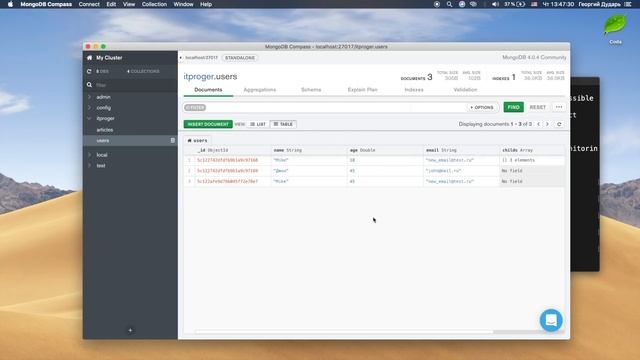This screenshot has height=360, width=640.
Task: Switch to Table view
Action: coord(283,124)
